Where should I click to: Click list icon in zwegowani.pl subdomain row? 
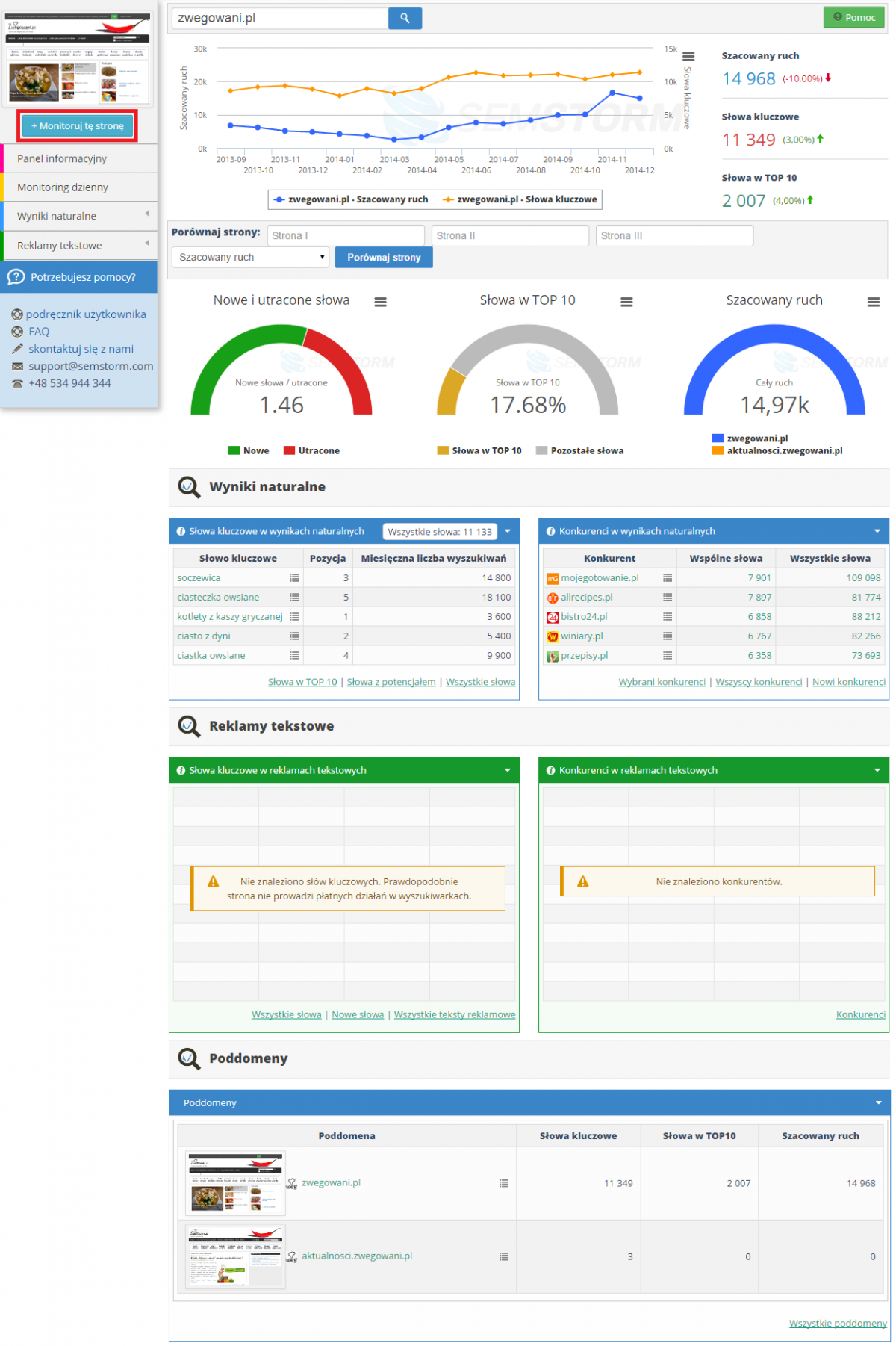pos(504,1183)
